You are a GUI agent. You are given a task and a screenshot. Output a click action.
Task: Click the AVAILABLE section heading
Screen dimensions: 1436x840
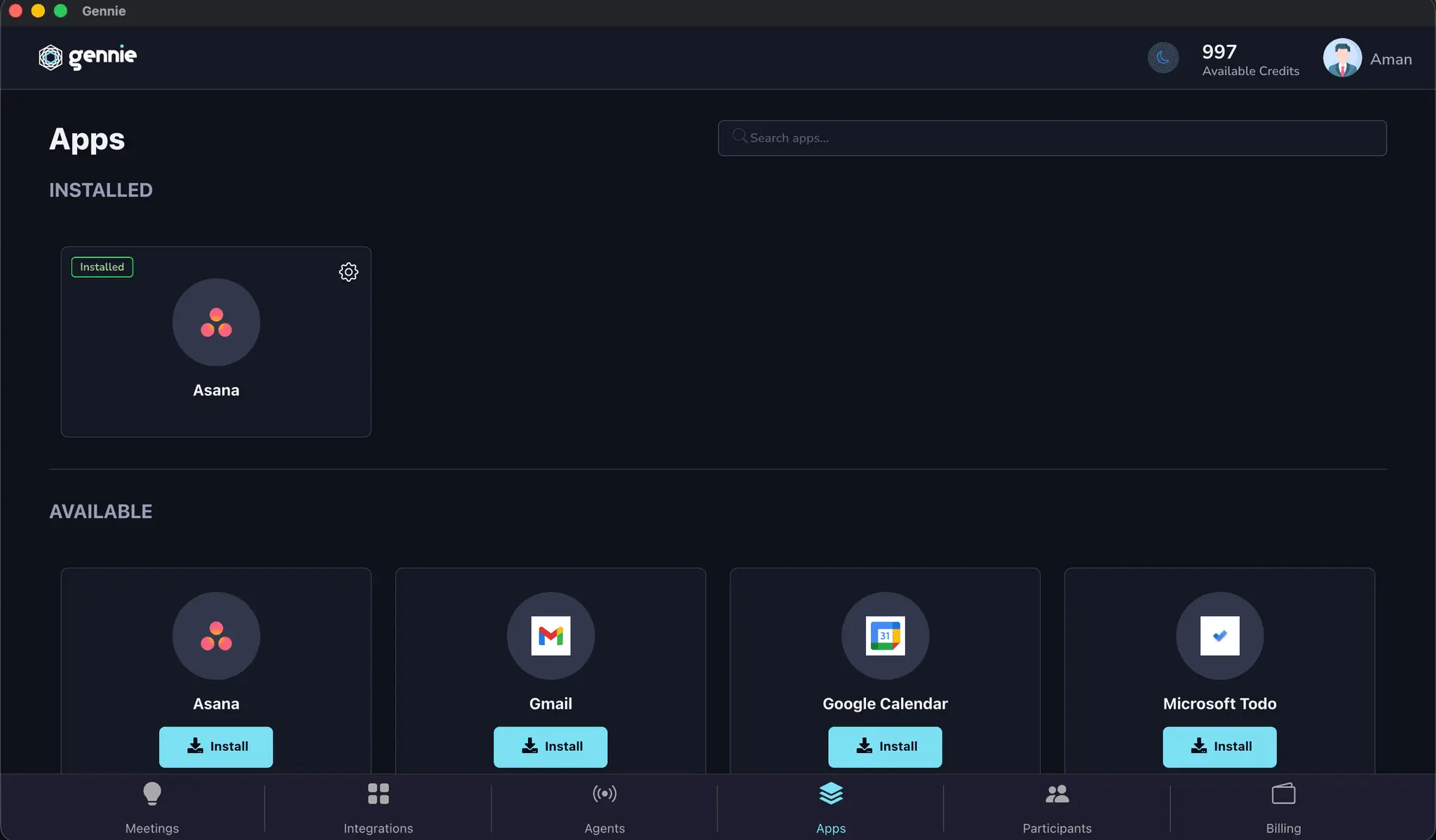pos(101,512)
